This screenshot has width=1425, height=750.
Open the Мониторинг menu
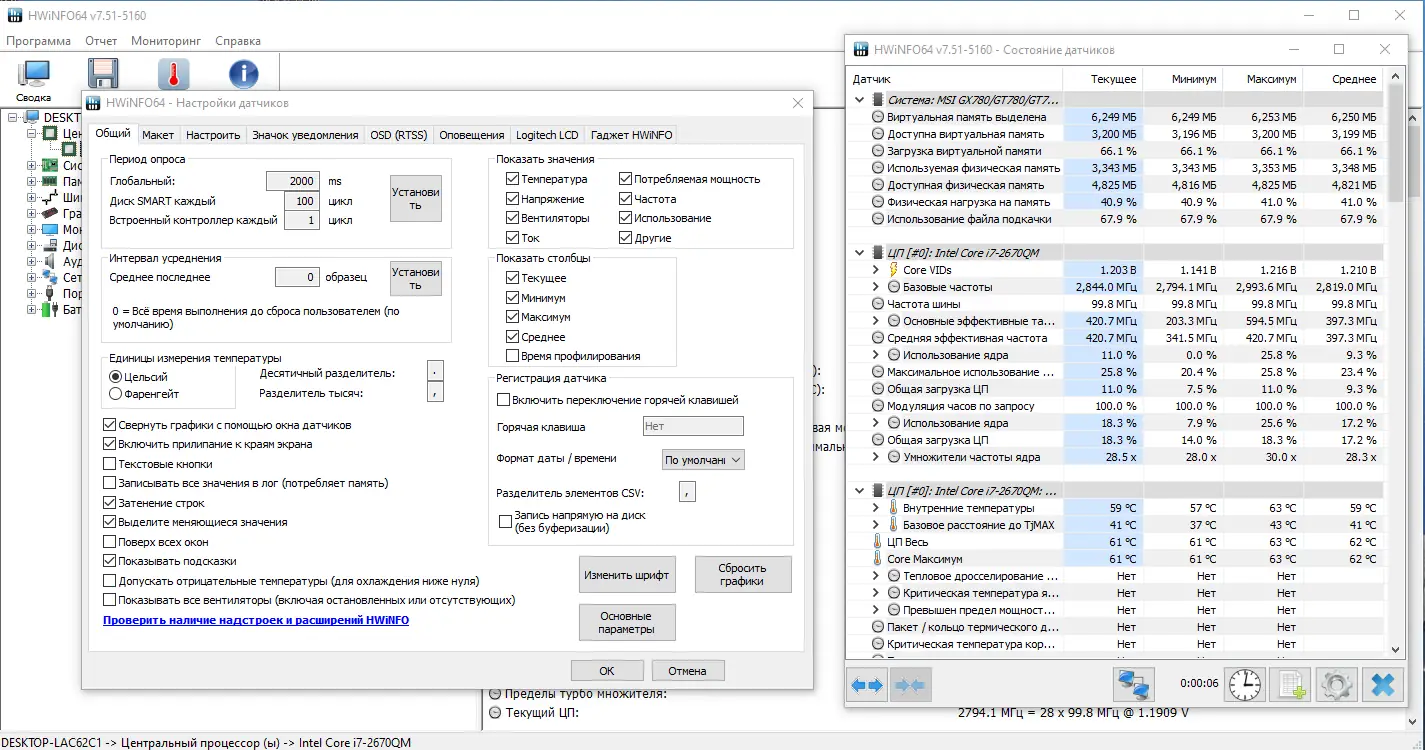point(166,41)
